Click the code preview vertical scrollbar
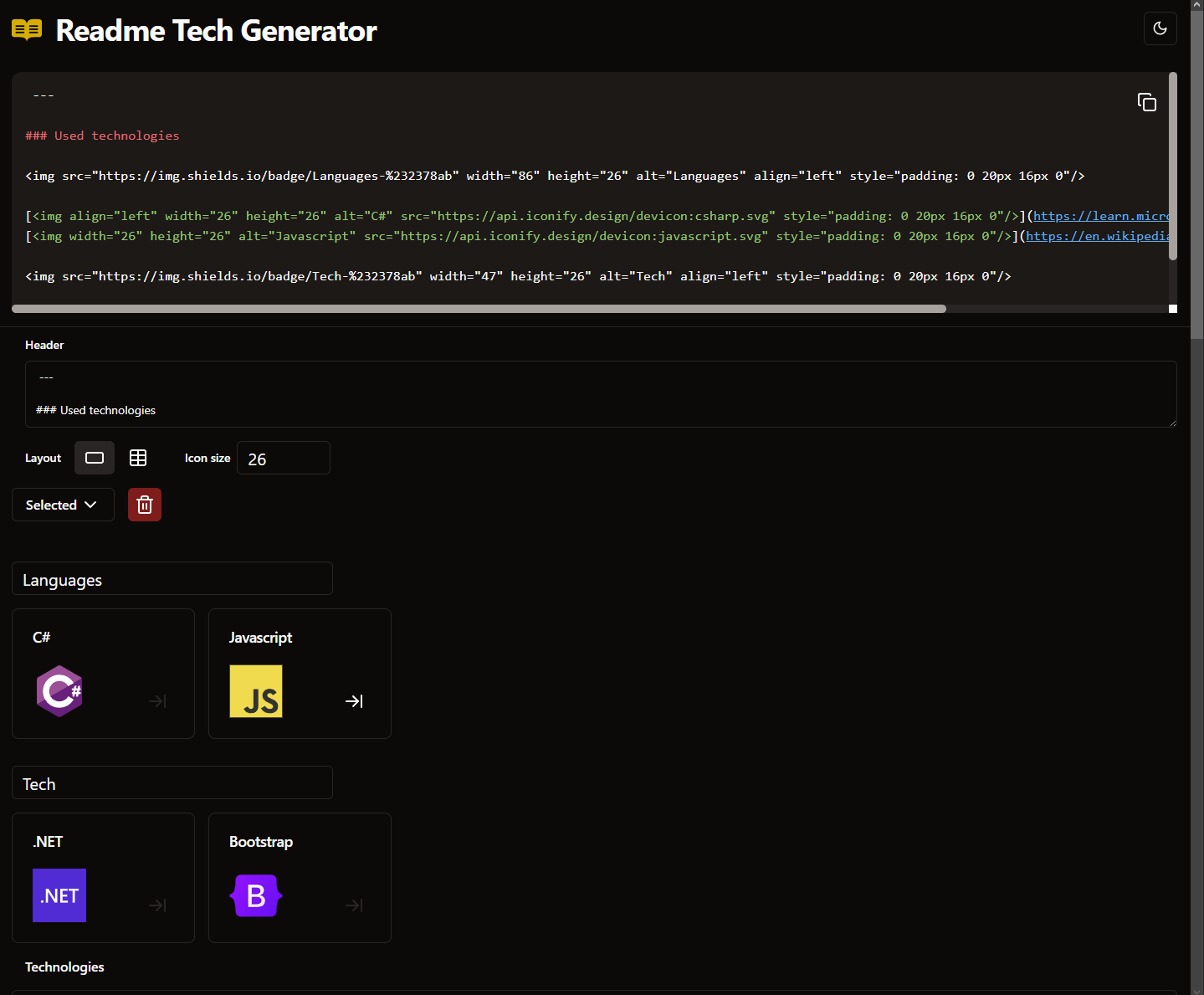 [1173, 166]
